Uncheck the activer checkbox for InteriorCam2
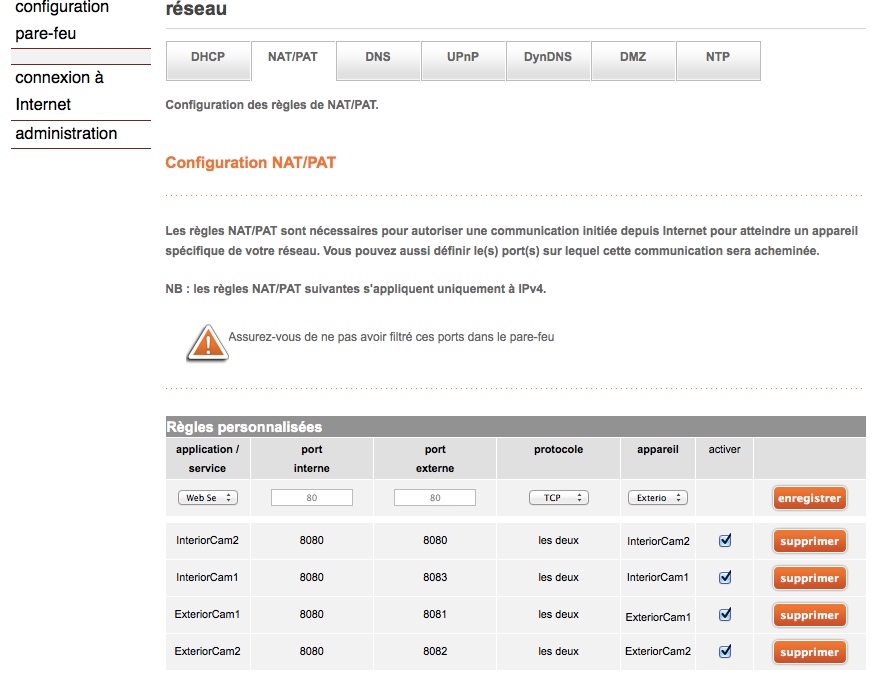The width and height of the screenshot is (877, 676). tap(725, 541)
